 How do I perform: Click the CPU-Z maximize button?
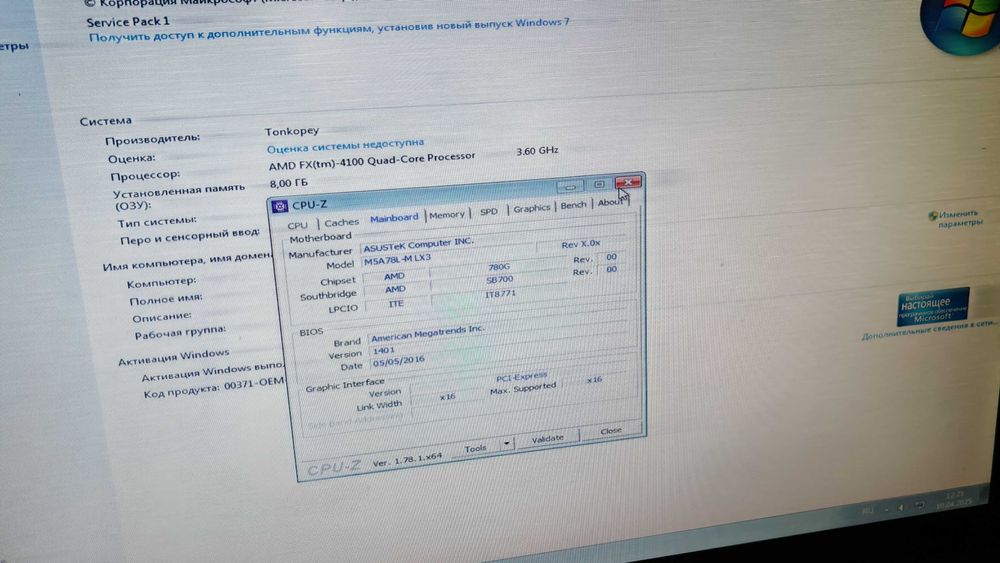tap(598, 184)
